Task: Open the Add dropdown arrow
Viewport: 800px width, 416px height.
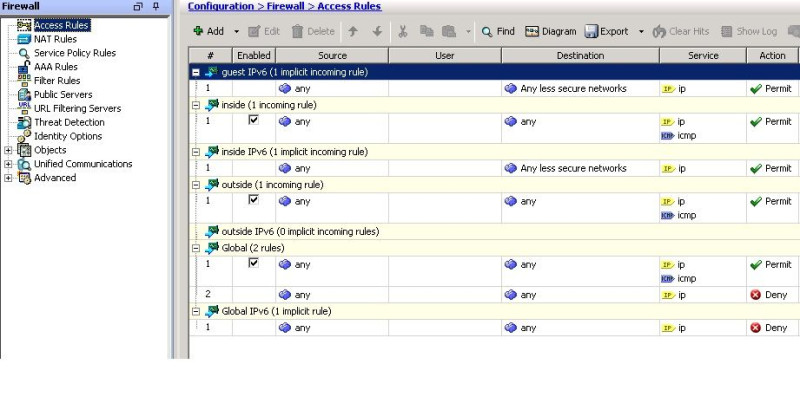Action: point(236,32)
